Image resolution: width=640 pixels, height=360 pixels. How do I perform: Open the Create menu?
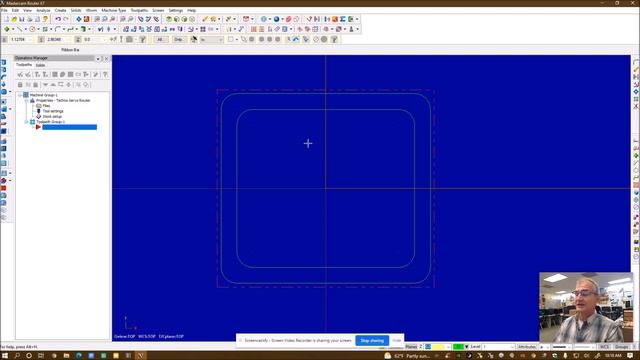60,10
